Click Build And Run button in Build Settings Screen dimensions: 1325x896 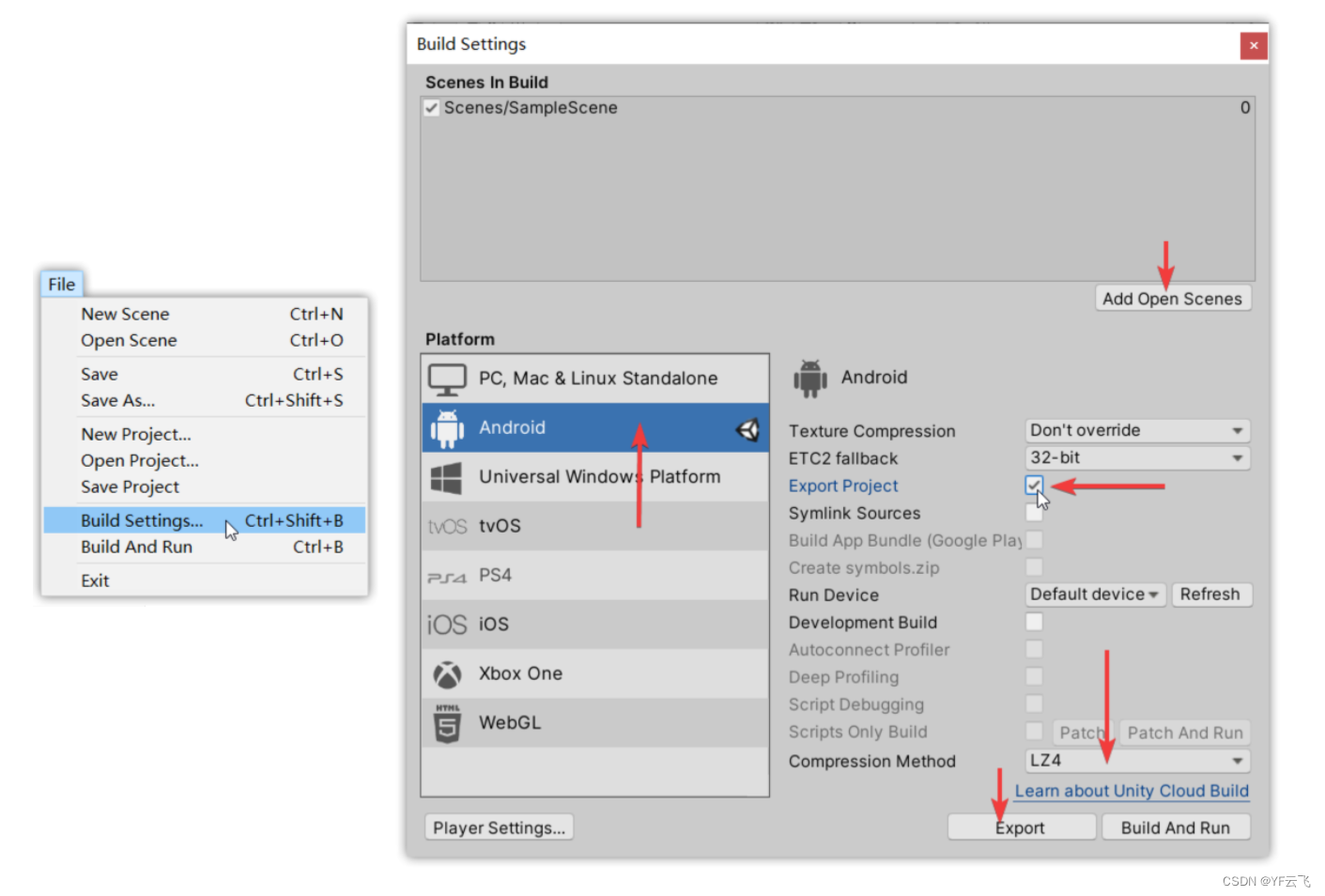1176,827
